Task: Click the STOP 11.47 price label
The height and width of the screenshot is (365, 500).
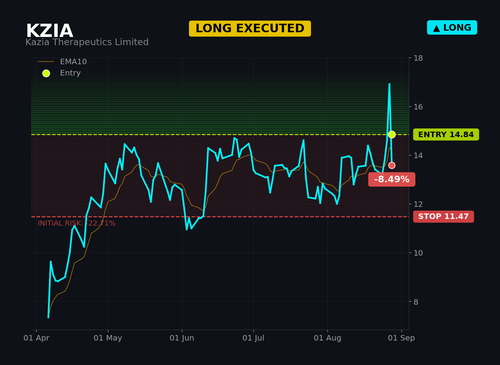Action: [x=443, y=216]
